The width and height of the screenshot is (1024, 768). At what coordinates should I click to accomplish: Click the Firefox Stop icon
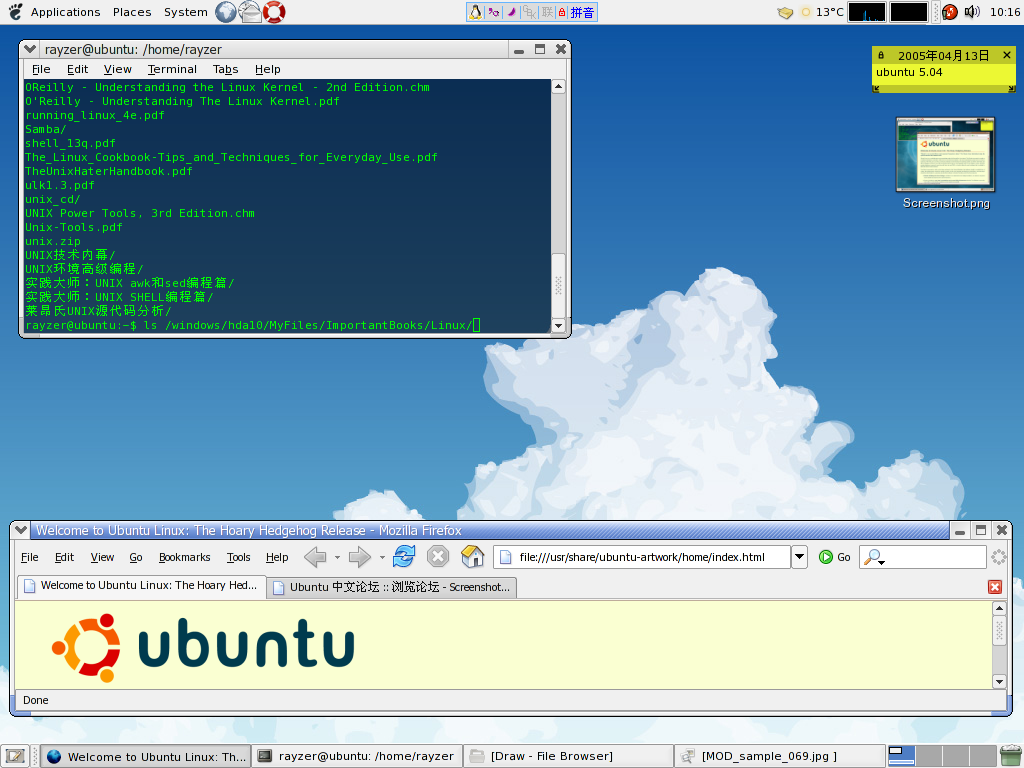438,556
